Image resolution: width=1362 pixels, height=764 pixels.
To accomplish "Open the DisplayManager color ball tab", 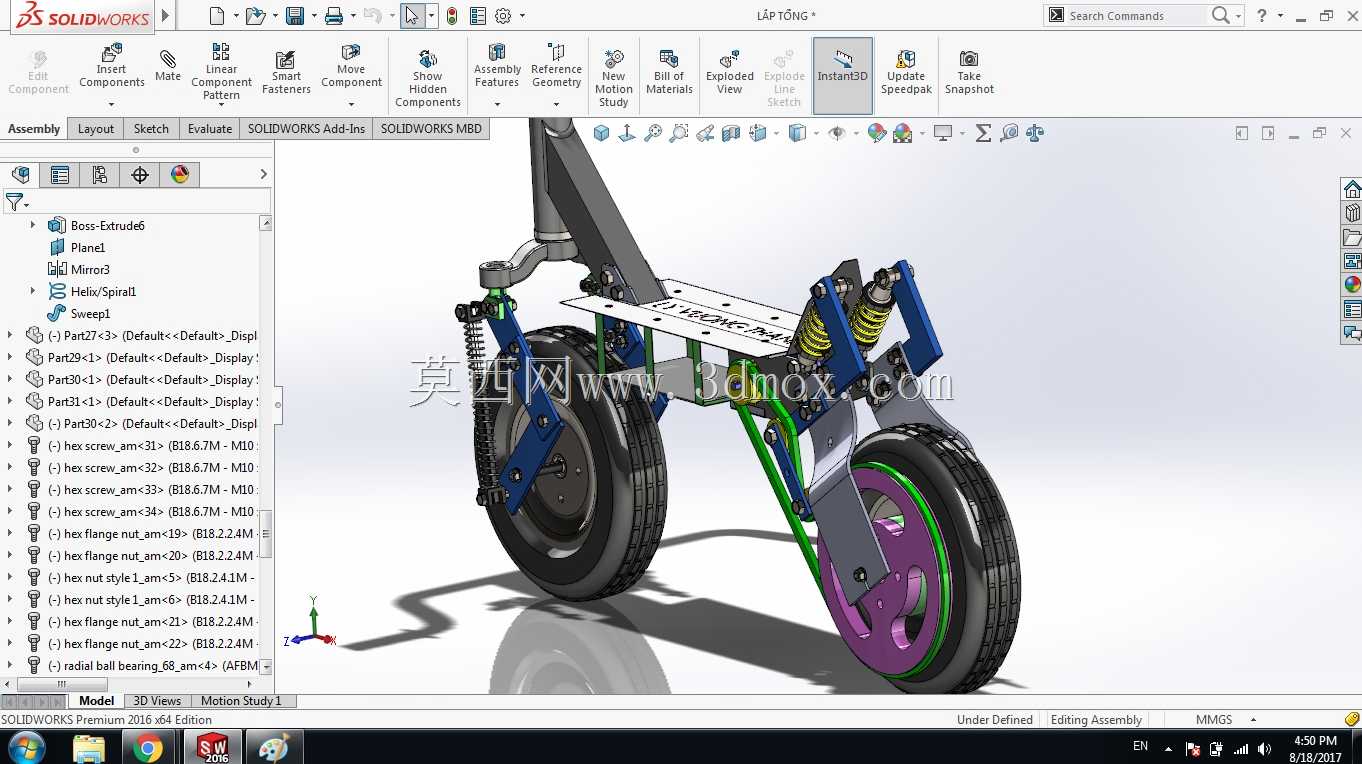I will click(180, 175).
